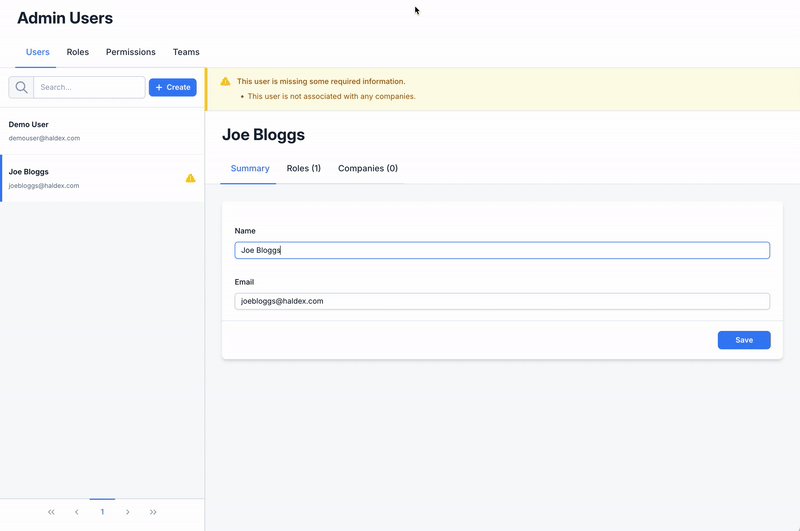Screen dimensions: 800x531
Task: Click the warning triangle in the yellow banner
Action: pos(225,81)
